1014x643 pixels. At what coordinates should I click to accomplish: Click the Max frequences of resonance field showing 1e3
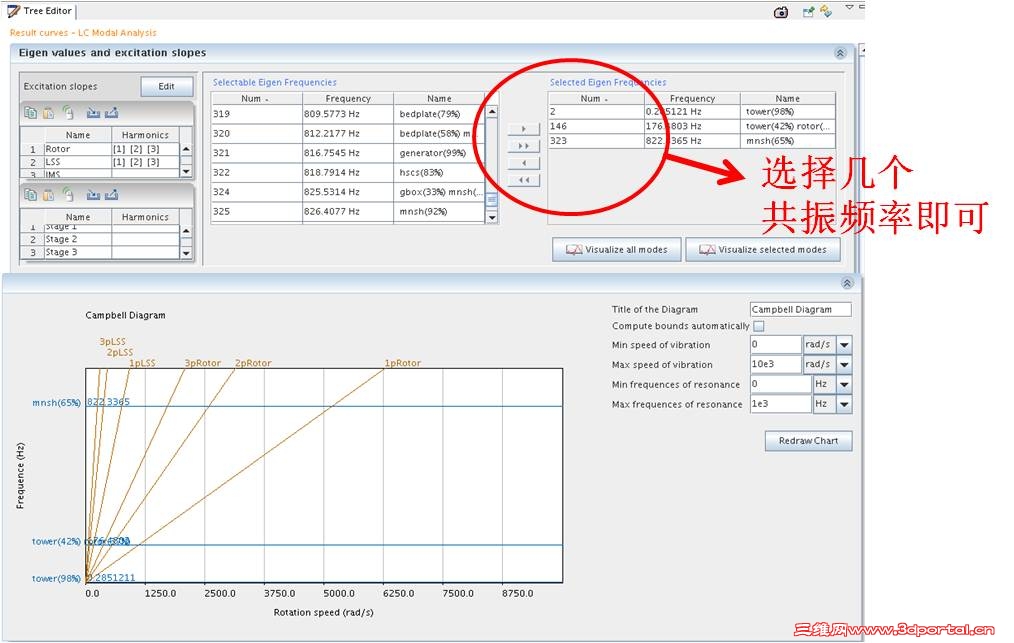tap(781, 404)
